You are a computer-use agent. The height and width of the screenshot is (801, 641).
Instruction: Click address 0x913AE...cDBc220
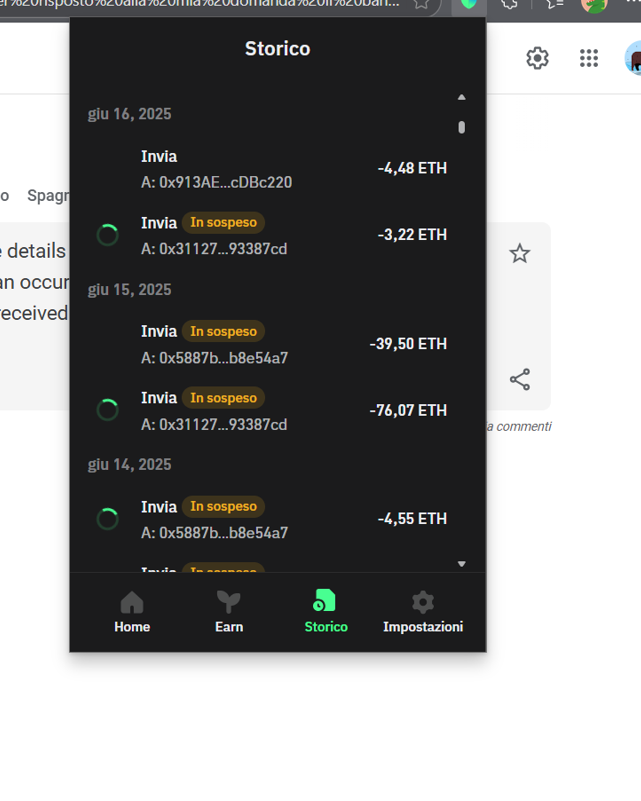point(216,183)
